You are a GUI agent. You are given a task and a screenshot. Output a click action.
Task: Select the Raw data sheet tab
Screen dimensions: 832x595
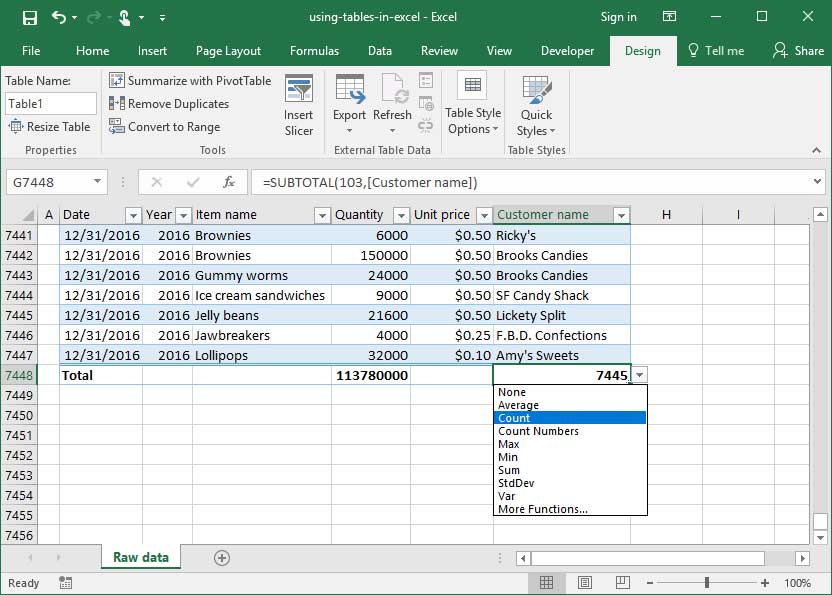(141, 557)
